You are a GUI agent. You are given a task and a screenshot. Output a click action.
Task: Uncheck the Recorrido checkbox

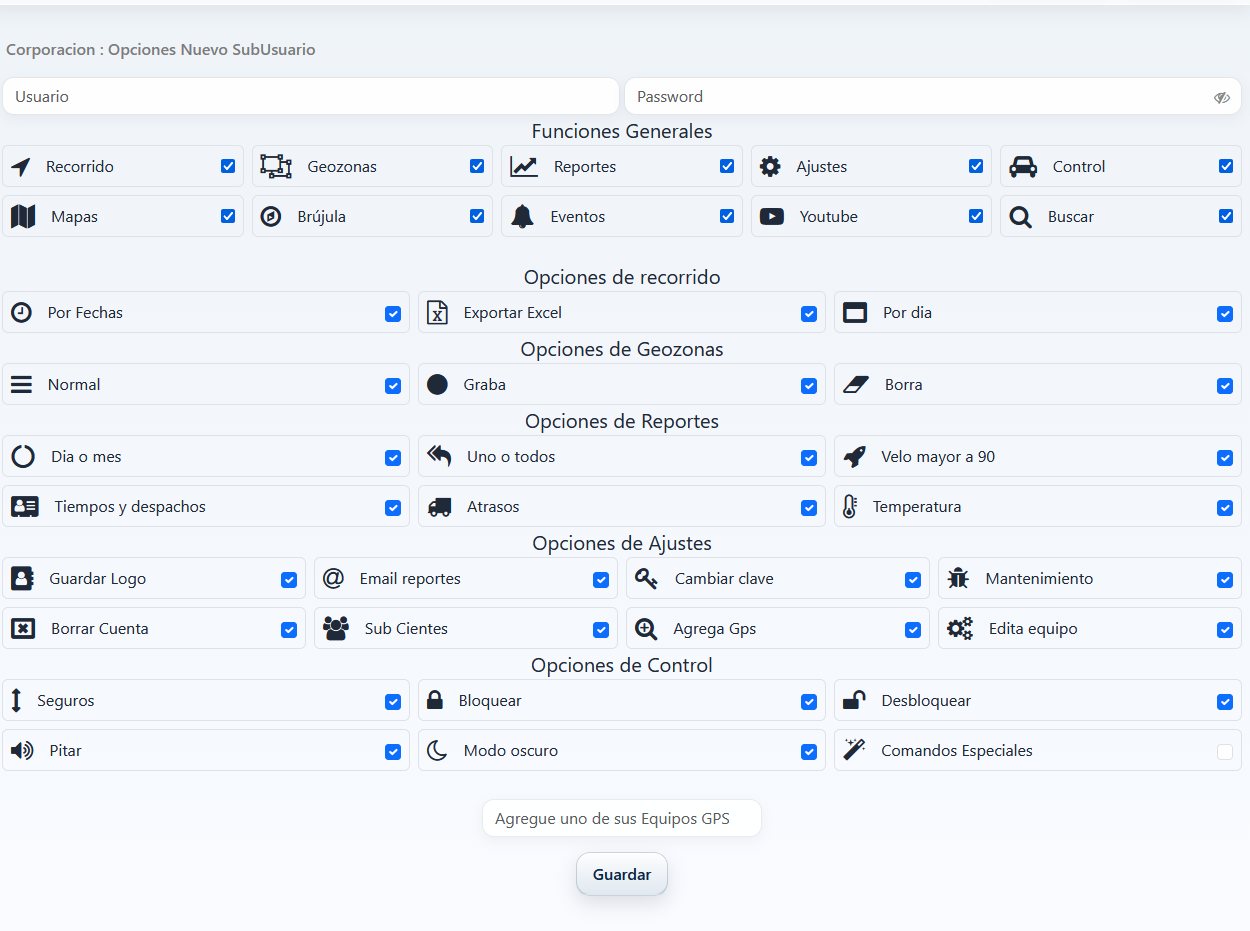tap(228, 166)
